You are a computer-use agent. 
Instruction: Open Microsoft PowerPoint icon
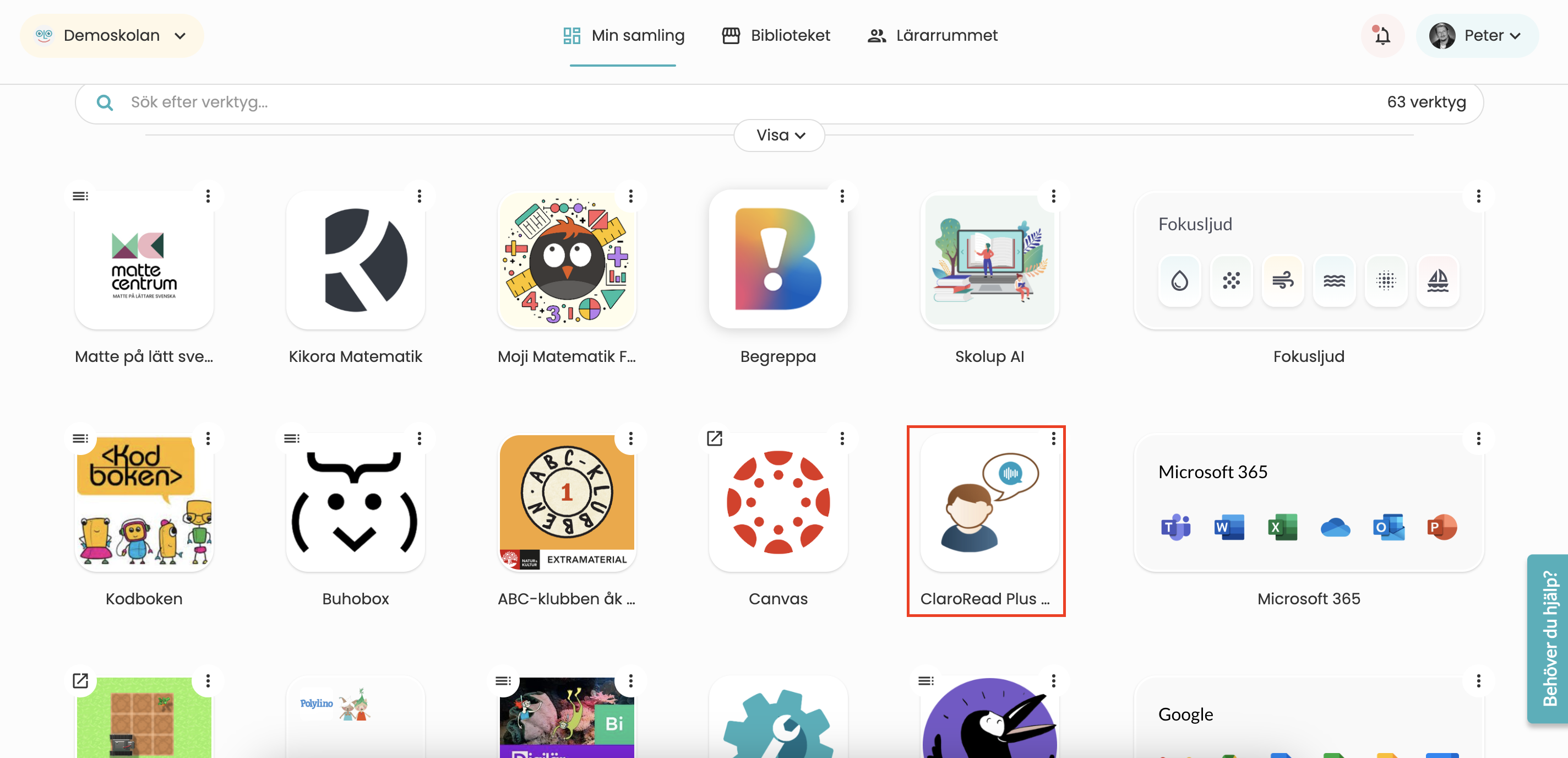pyautogui.click(x=1442, y=527)
